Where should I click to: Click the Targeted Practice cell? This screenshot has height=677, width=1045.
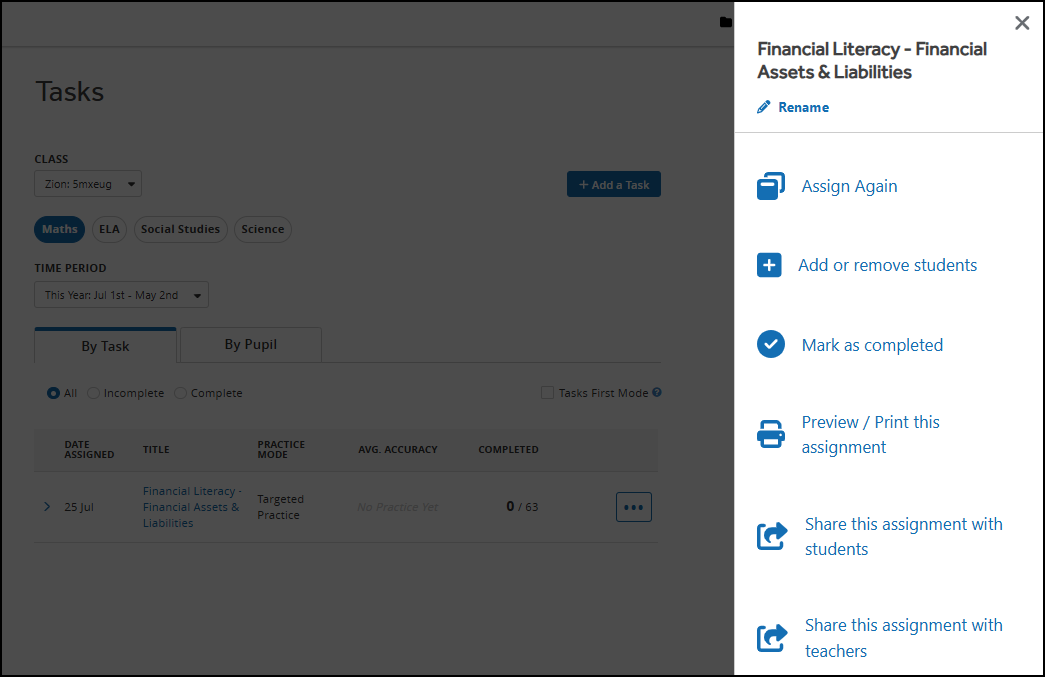[x=281, y=507]
